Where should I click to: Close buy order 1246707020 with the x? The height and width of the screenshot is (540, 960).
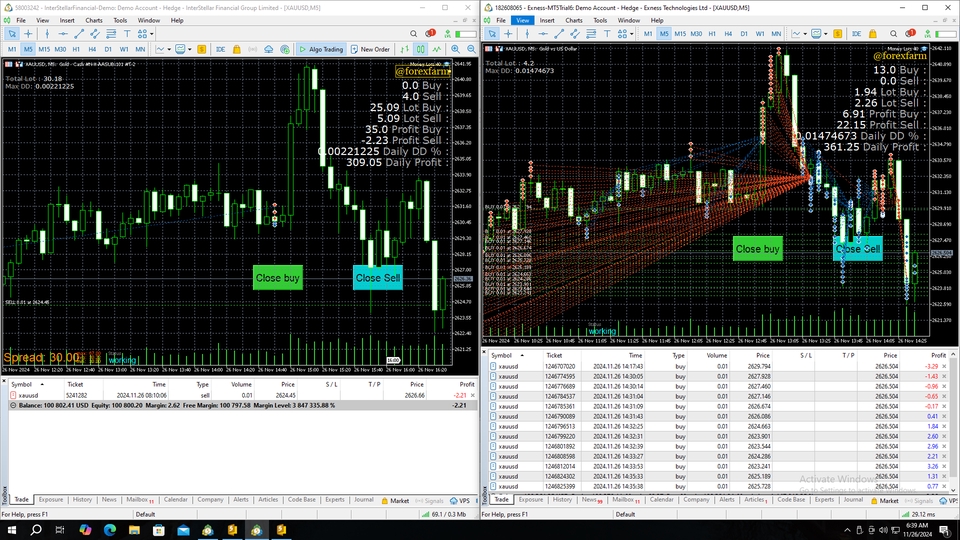(x=944, y=367)
